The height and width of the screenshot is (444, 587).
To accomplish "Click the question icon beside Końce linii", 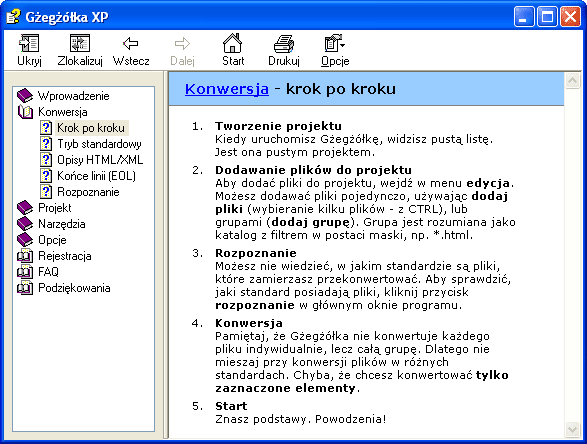I will coord(46,176).
